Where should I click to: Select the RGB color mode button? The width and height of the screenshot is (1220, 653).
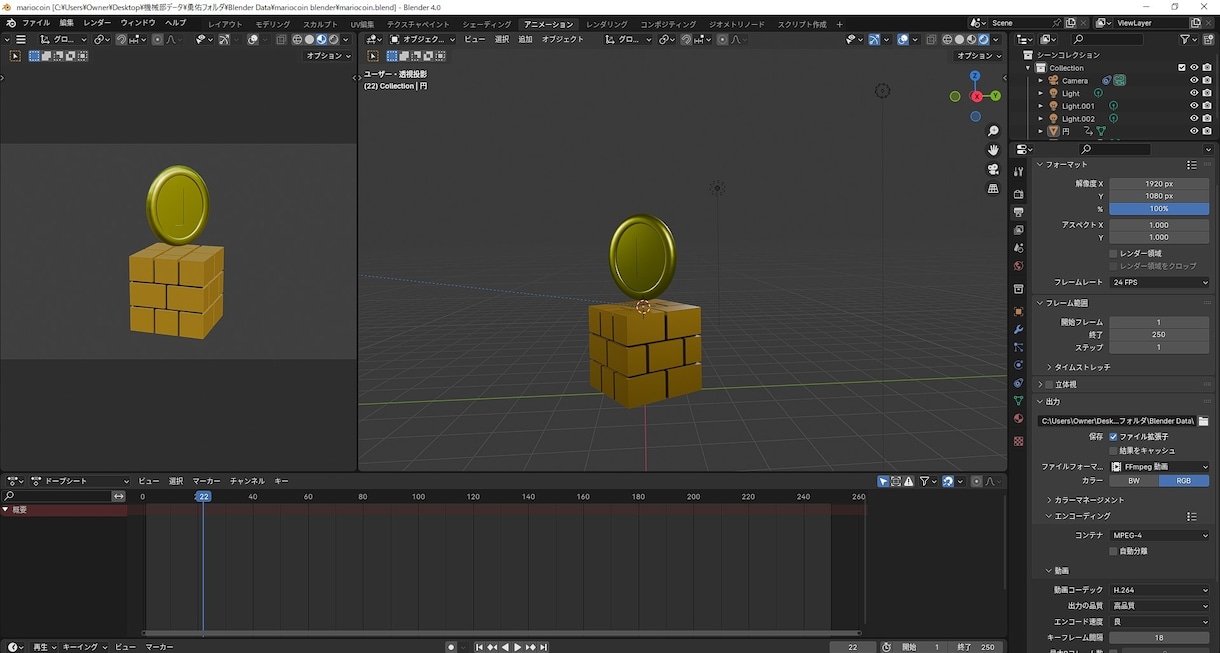(x=1184, y=481)
